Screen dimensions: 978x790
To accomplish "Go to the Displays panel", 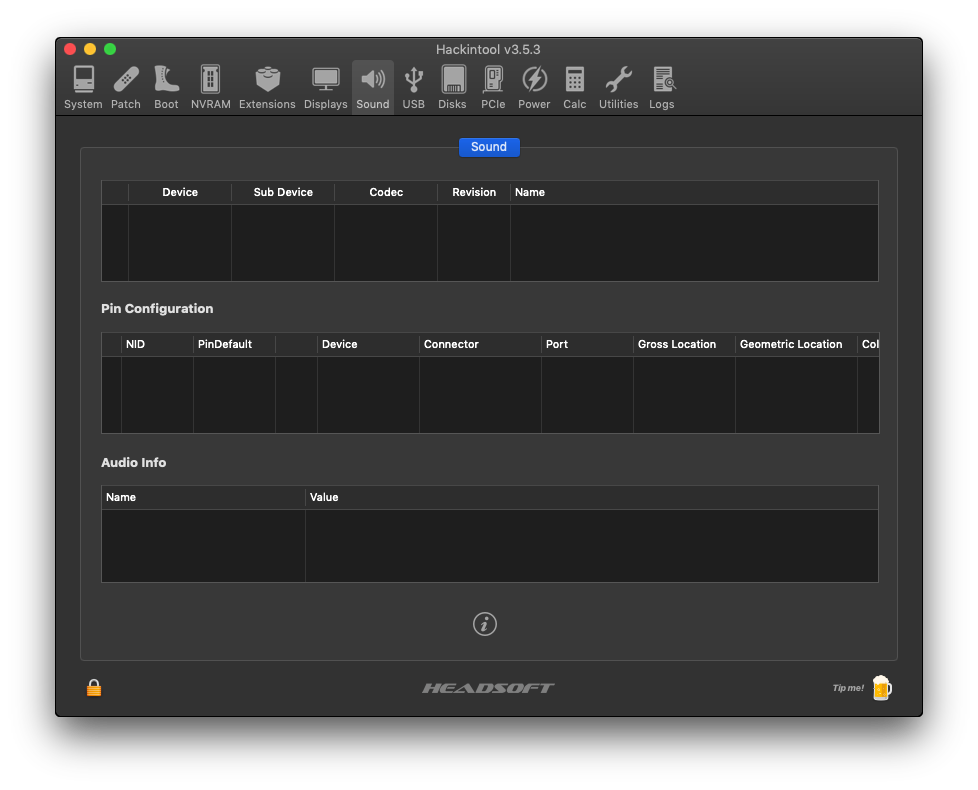I will pyautogui.click(x=325, y=88).
